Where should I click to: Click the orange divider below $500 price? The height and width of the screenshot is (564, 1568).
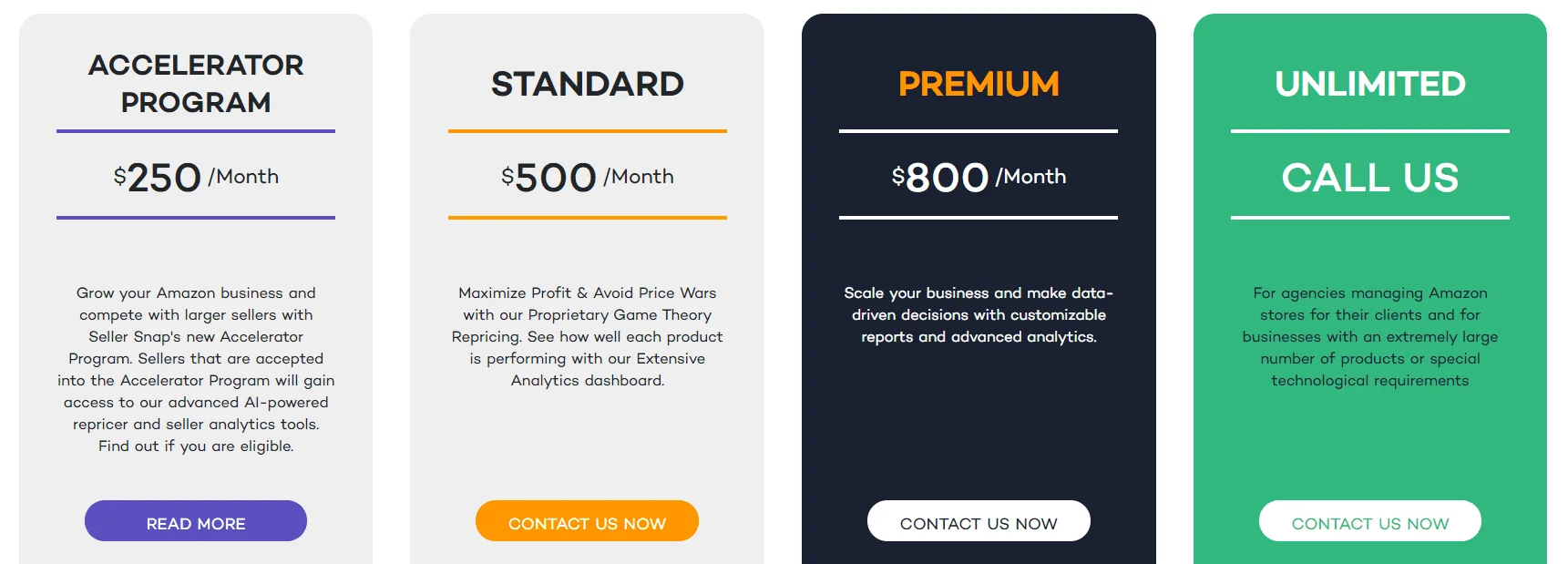pyautogui.click(x=588, y=218)
